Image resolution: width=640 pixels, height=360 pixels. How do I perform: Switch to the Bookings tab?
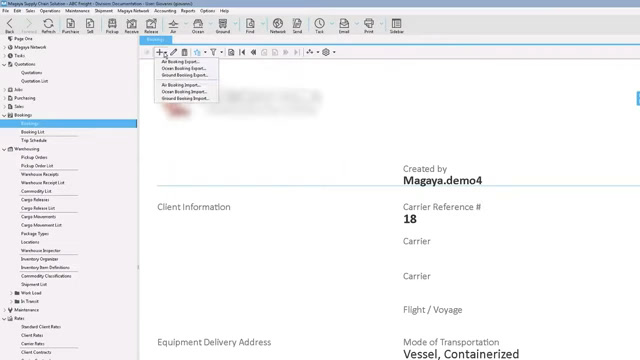156,40
